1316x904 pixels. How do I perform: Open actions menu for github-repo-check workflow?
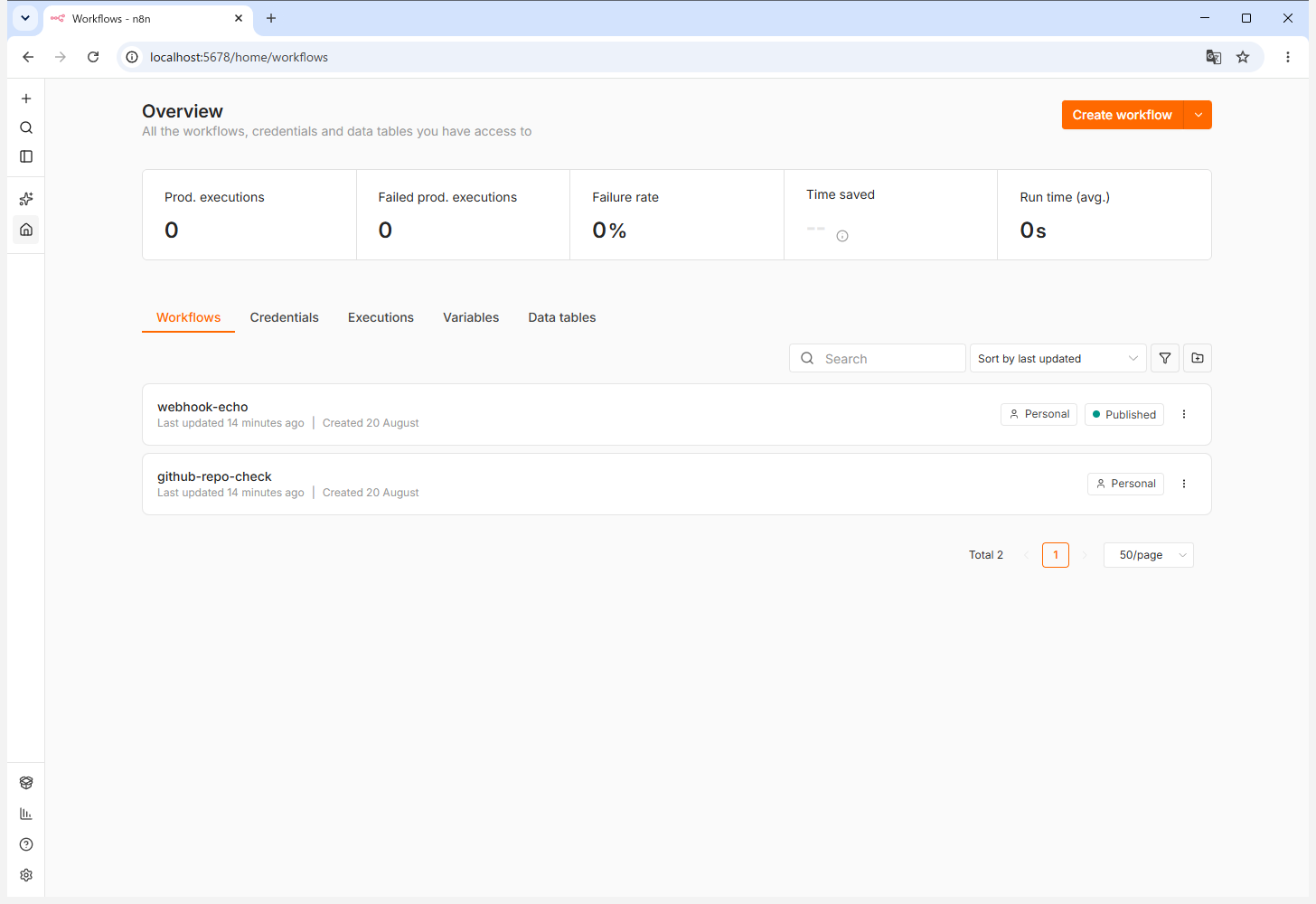(x=1184, y=484)
